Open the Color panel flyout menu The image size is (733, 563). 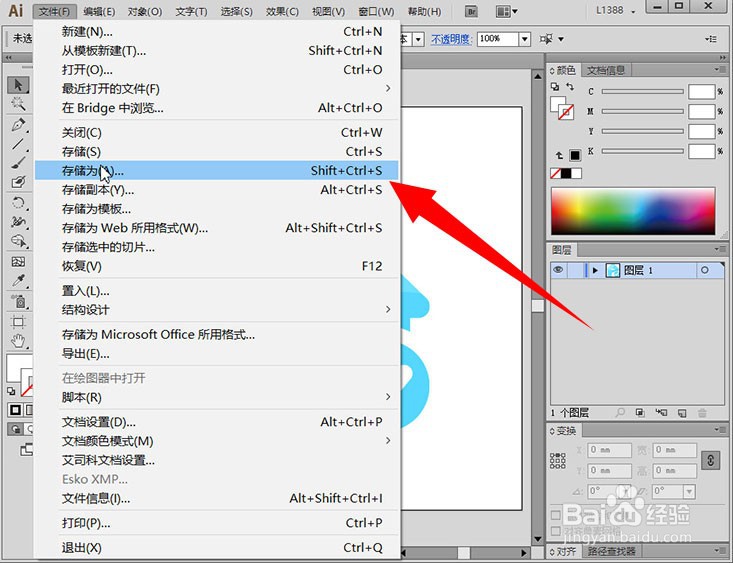[720, 70]
